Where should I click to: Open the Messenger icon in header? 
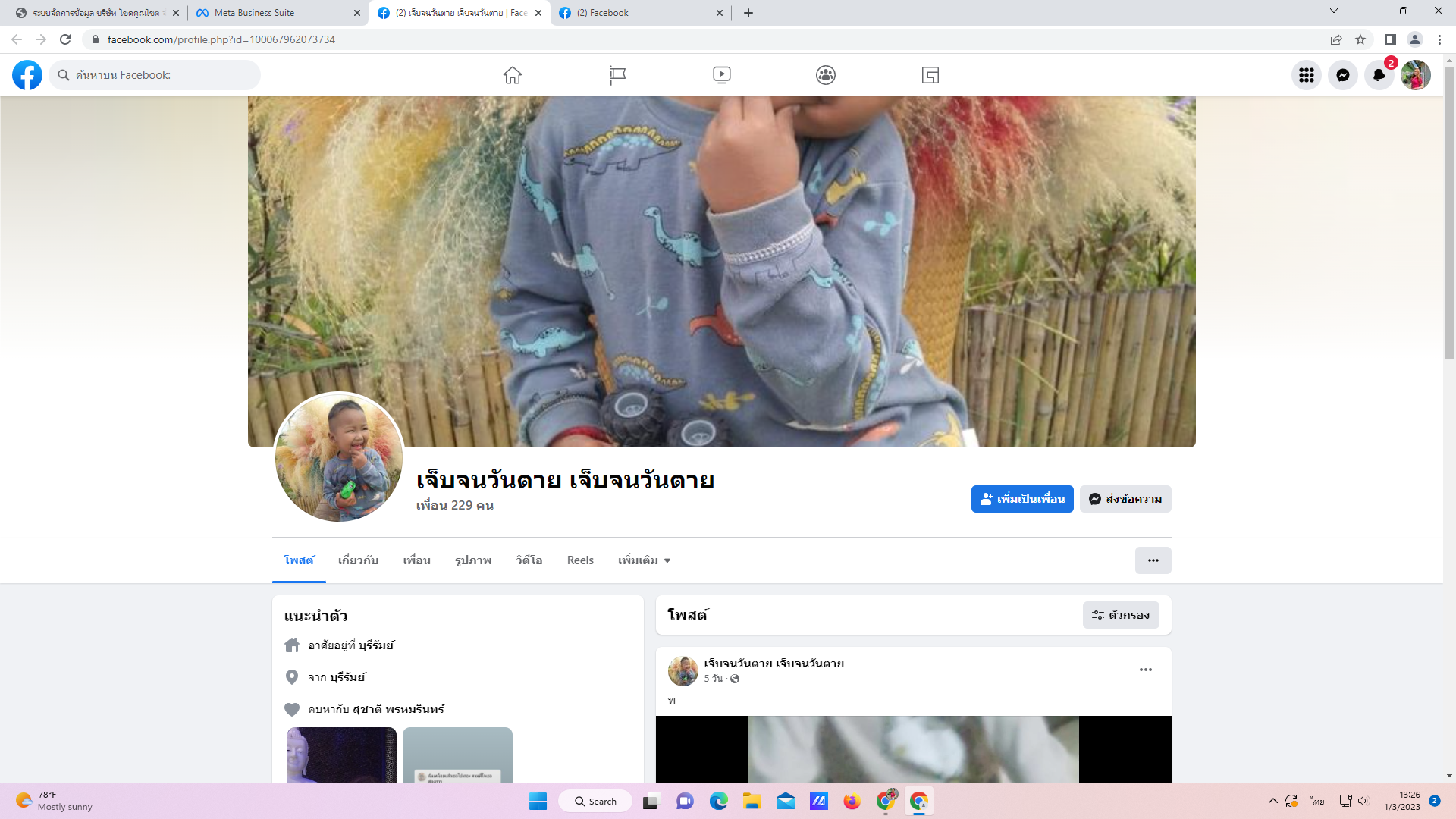1342,75
